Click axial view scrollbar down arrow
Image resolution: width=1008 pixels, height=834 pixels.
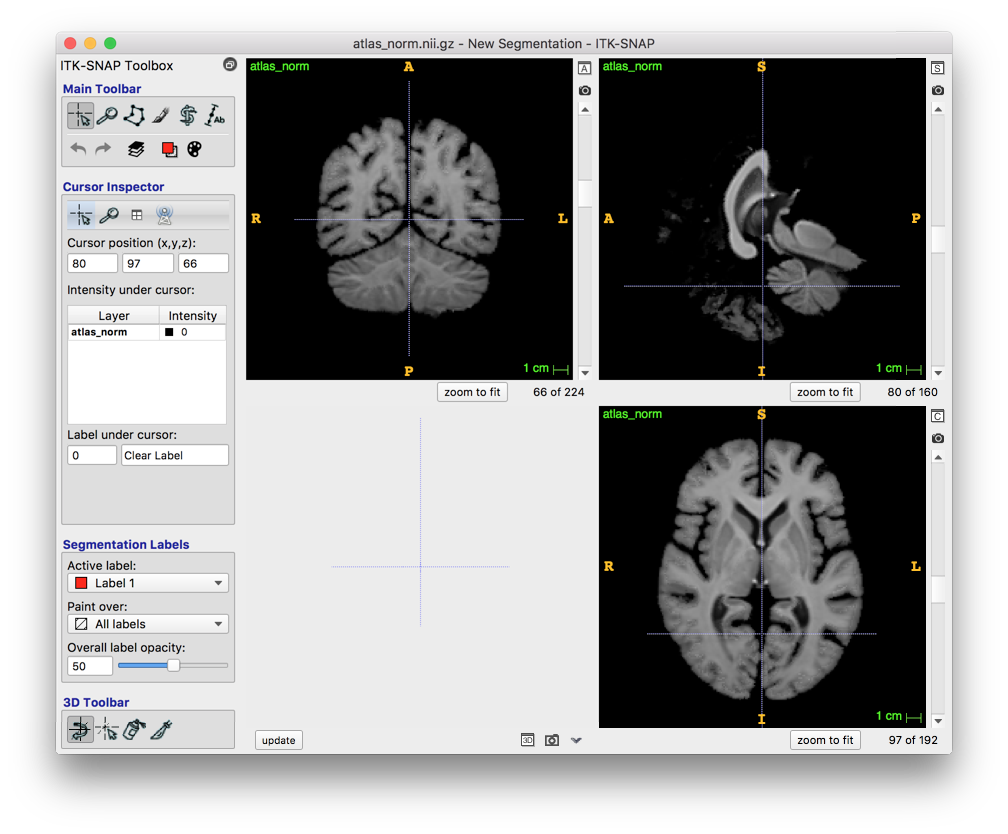(585, 373)
